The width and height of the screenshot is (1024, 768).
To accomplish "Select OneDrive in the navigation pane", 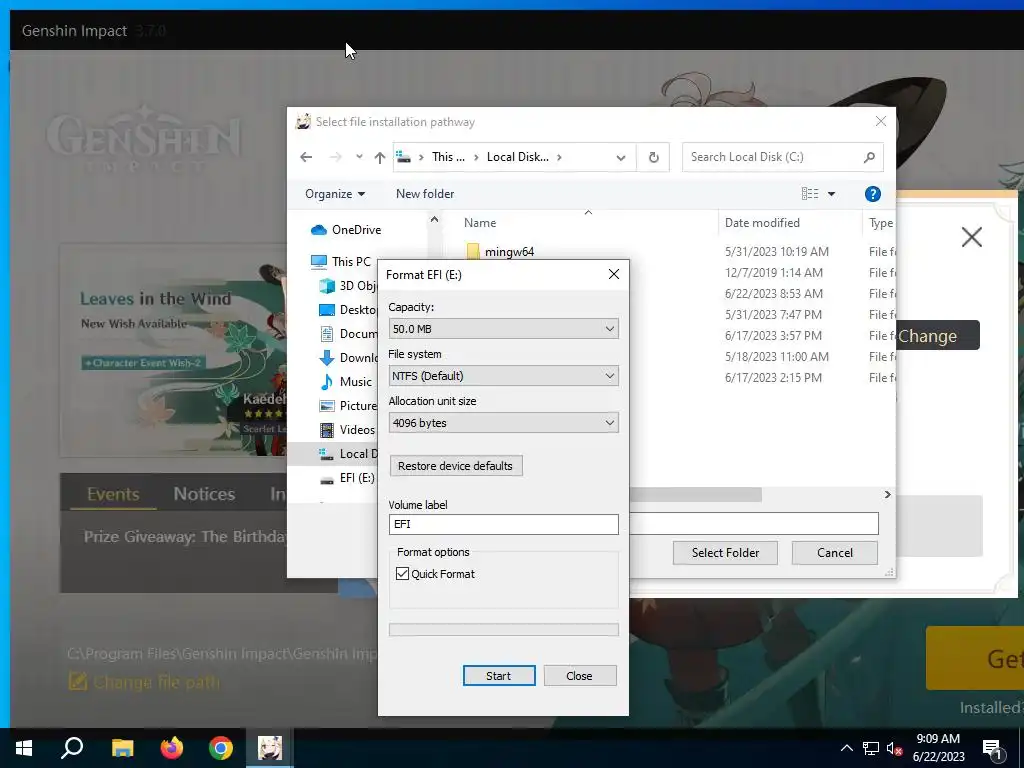I will point(346,230).
